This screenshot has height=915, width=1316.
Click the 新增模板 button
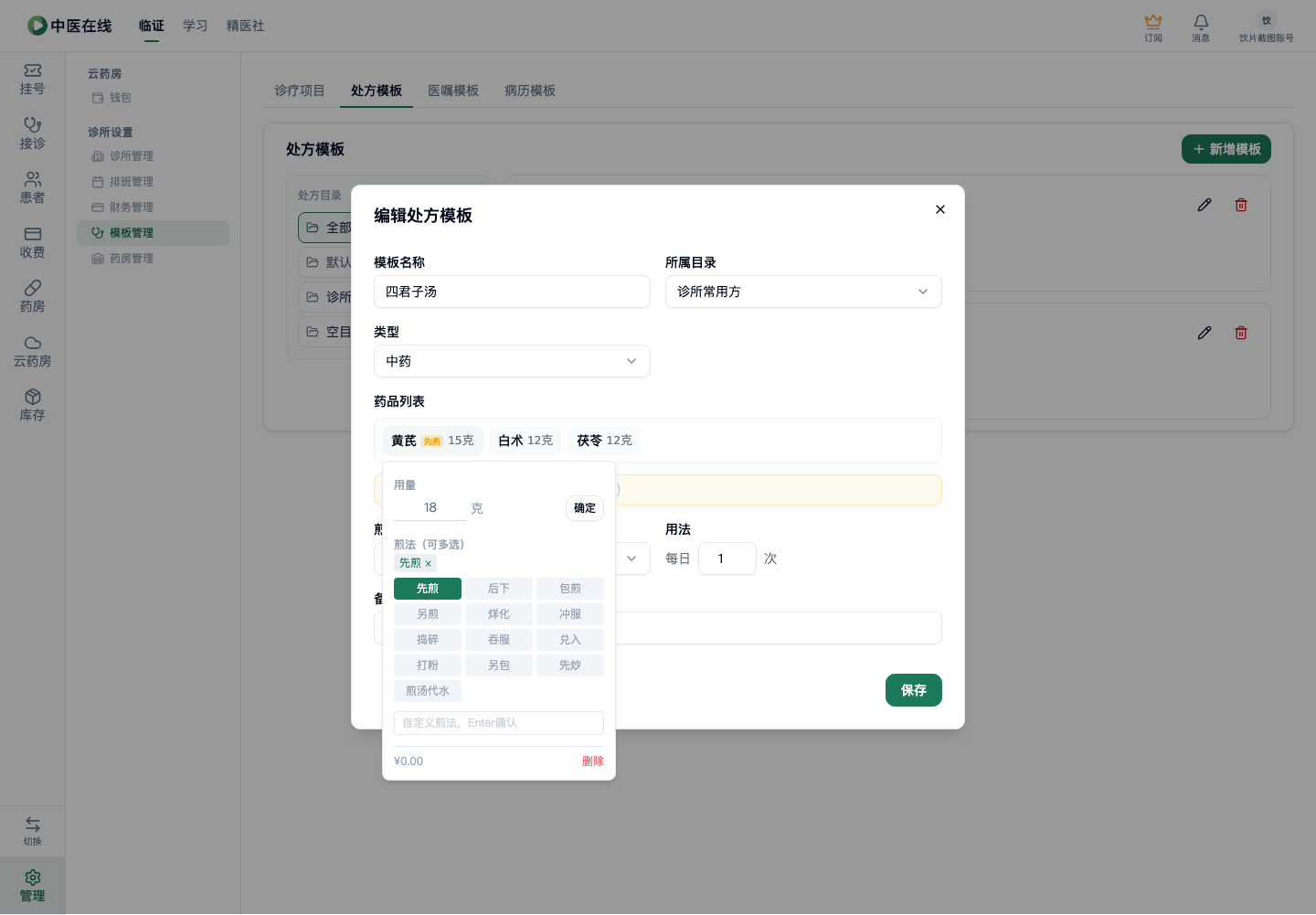[x=1226, y=149]
